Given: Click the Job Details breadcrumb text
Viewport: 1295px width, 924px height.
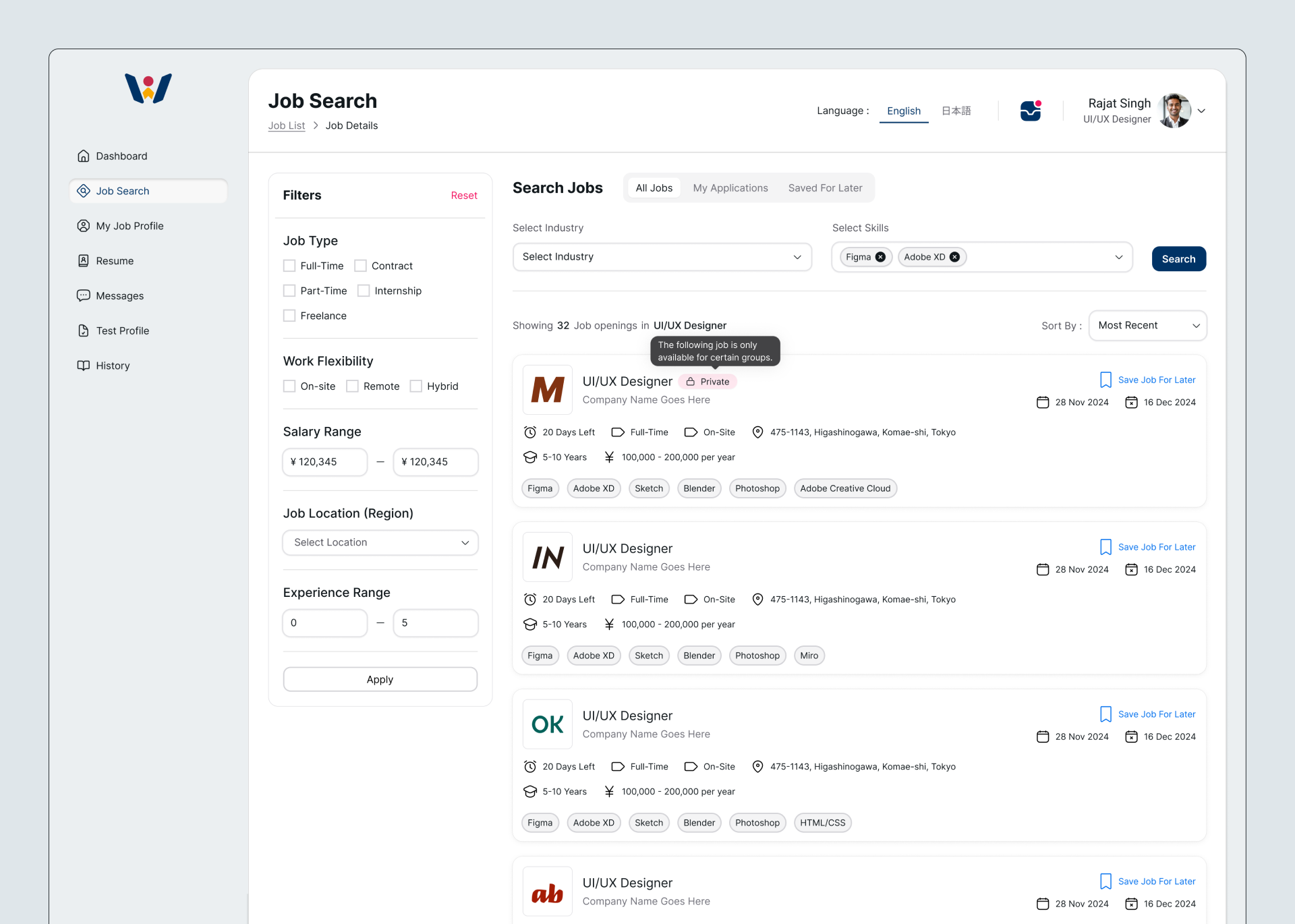Looking at the screenshot, I should pyautogui.click(x=351, y=125).
